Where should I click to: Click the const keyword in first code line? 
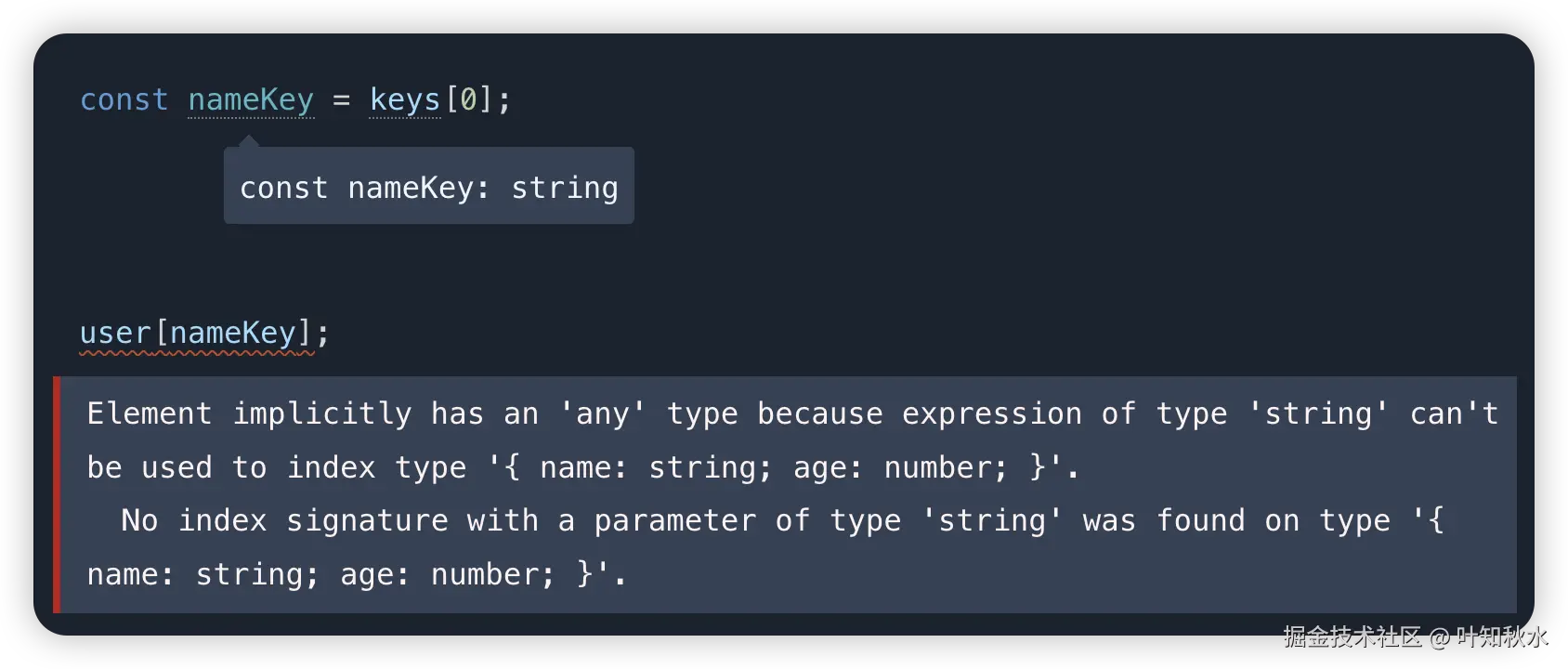(124, 99)
